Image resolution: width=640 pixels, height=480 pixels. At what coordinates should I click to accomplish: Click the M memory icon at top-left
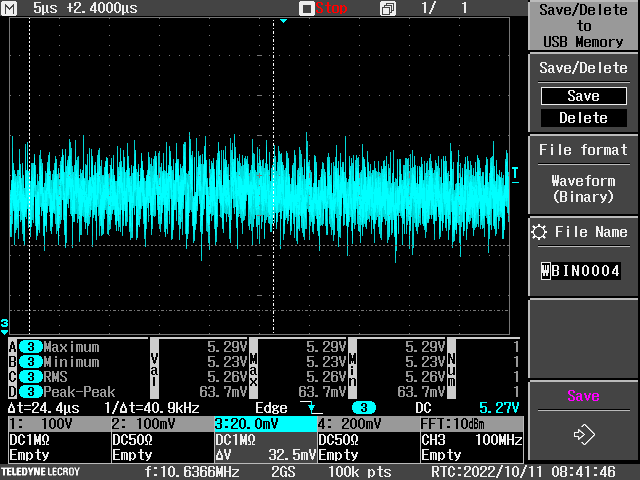coord(10,8)
